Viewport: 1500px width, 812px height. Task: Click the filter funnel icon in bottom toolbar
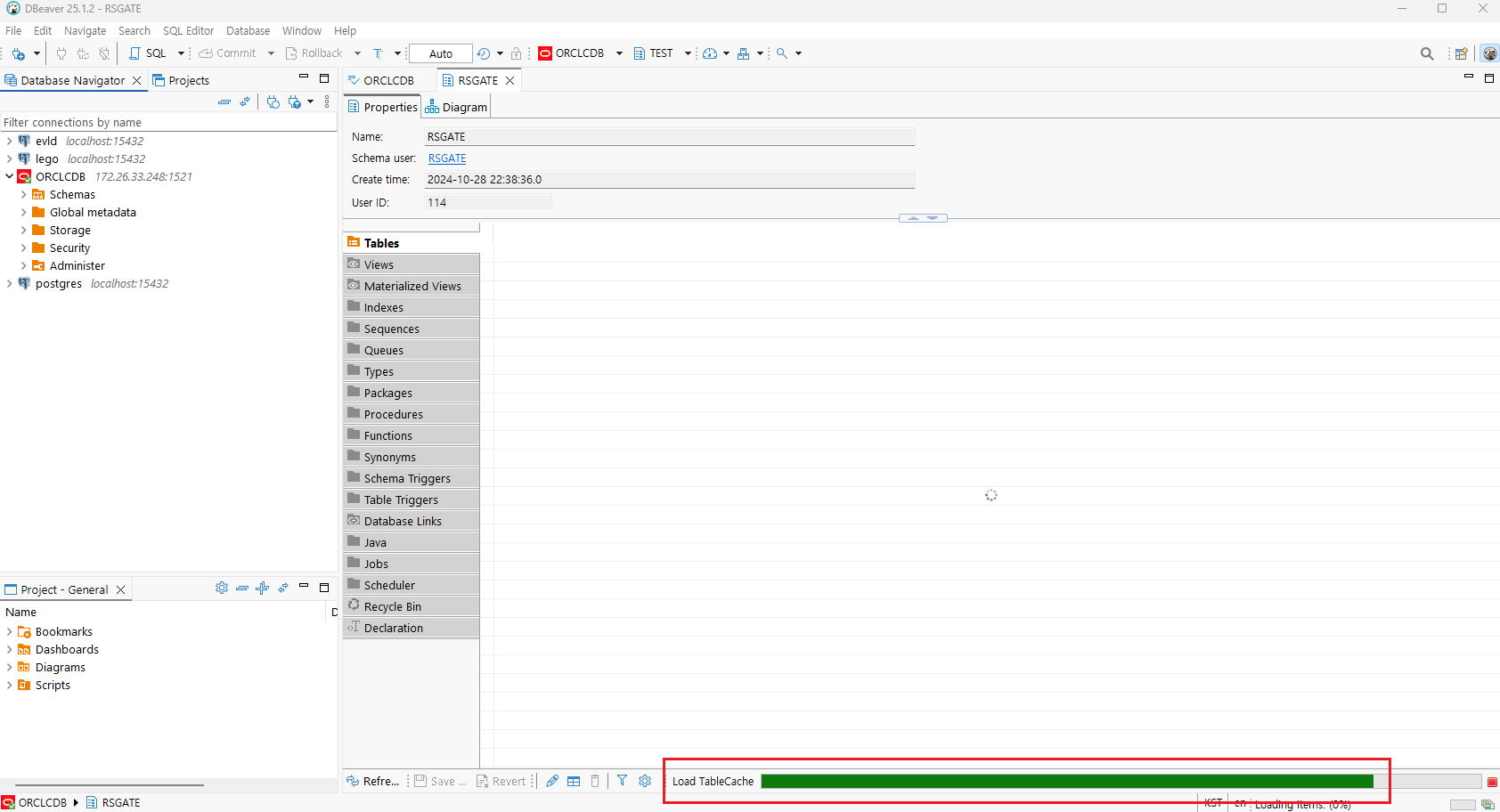pyautogui.click(x=622, y=781)
